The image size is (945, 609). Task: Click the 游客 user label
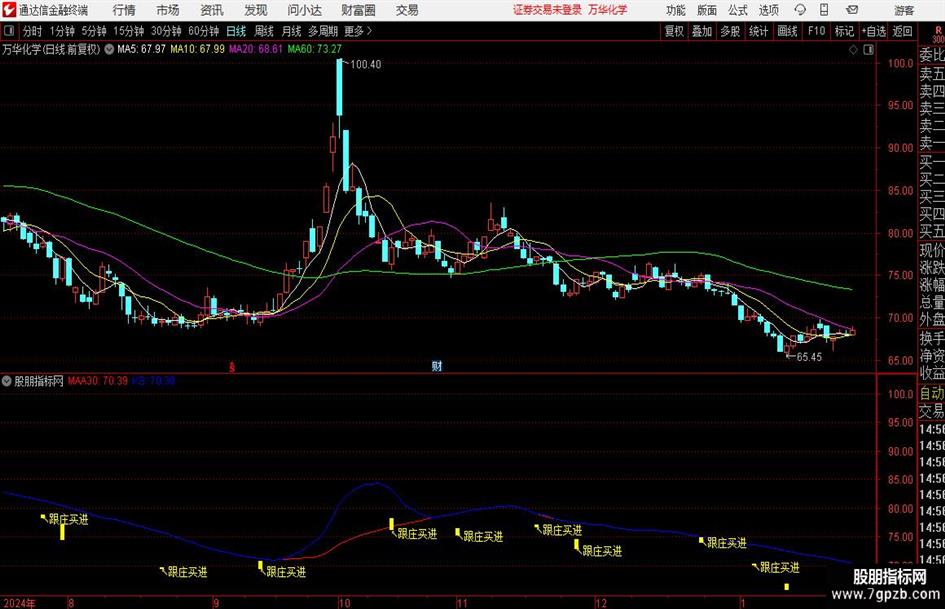(904, 10)
